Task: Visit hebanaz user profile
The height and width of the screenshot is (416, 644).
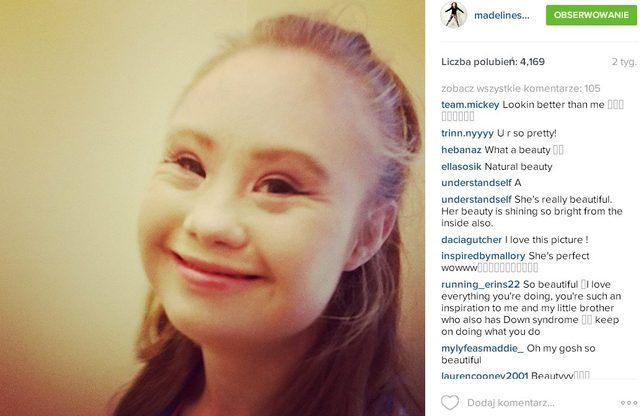Action: point(461,150)
